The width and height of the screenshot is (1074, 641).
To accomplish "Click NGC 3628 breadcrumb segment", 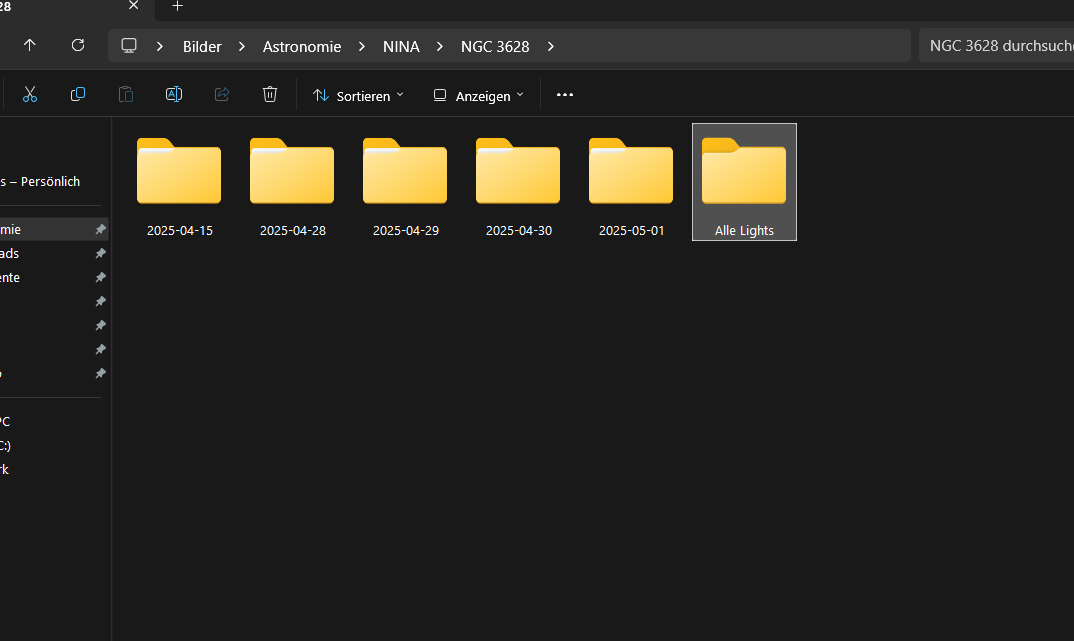I will click(495, 47).
